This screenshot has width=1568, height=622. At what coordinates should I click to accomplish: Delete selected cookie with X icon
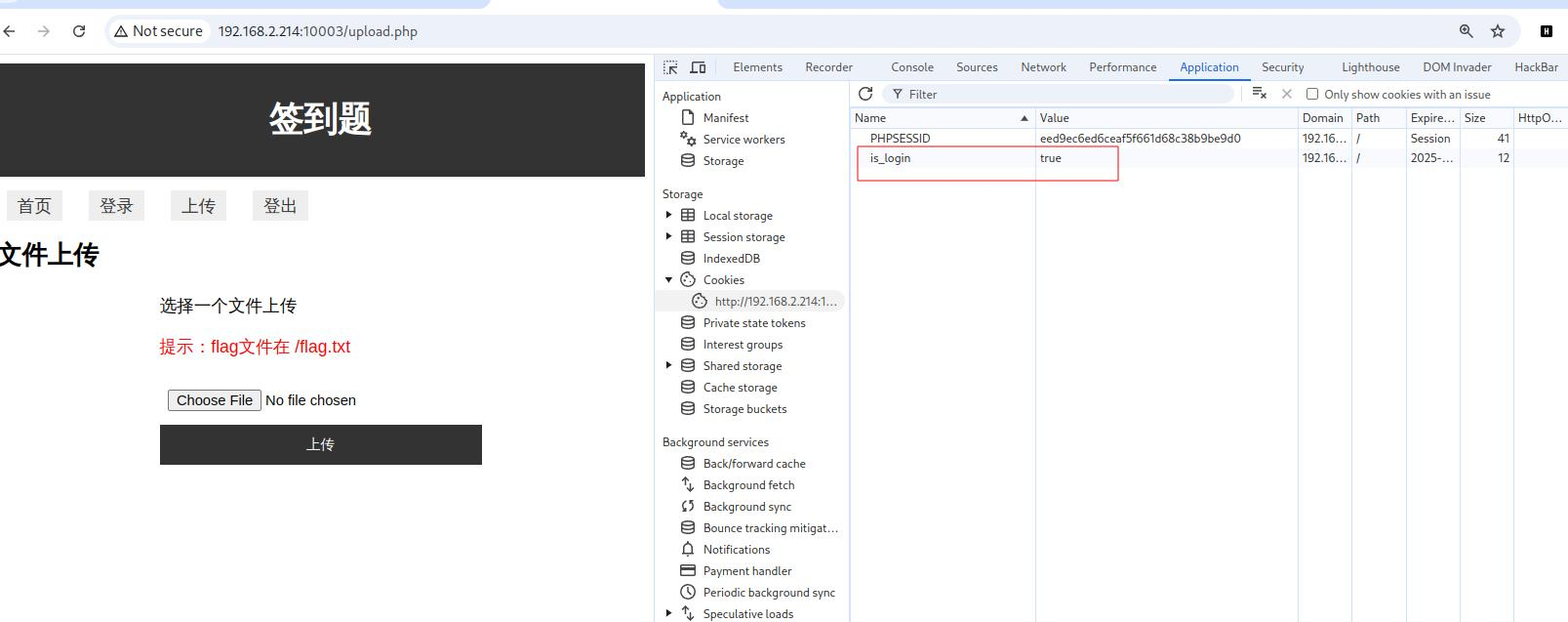pyautogui.click(x=1287, y=94)
